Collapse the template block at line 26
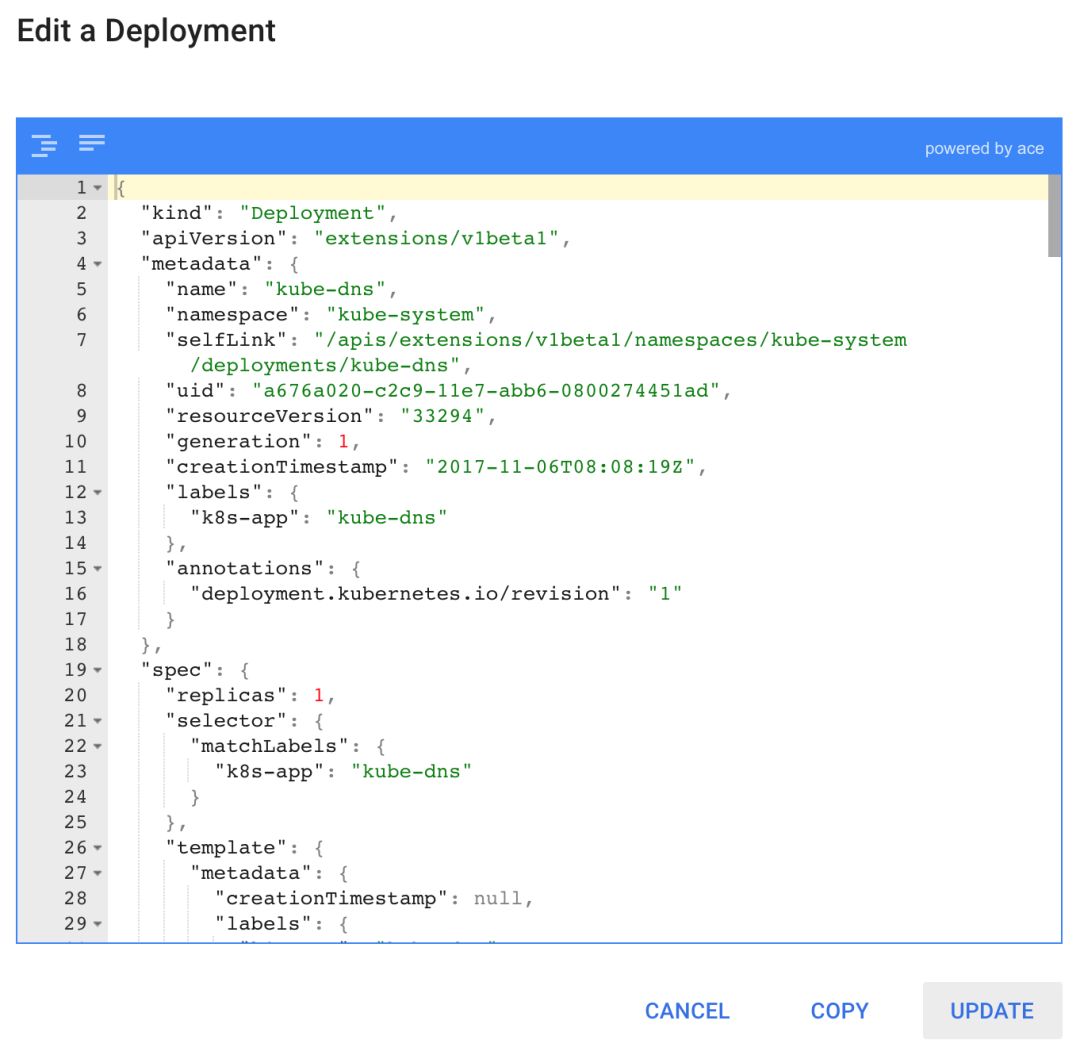The image size is (1080, 1055). (x=98, y=848)
